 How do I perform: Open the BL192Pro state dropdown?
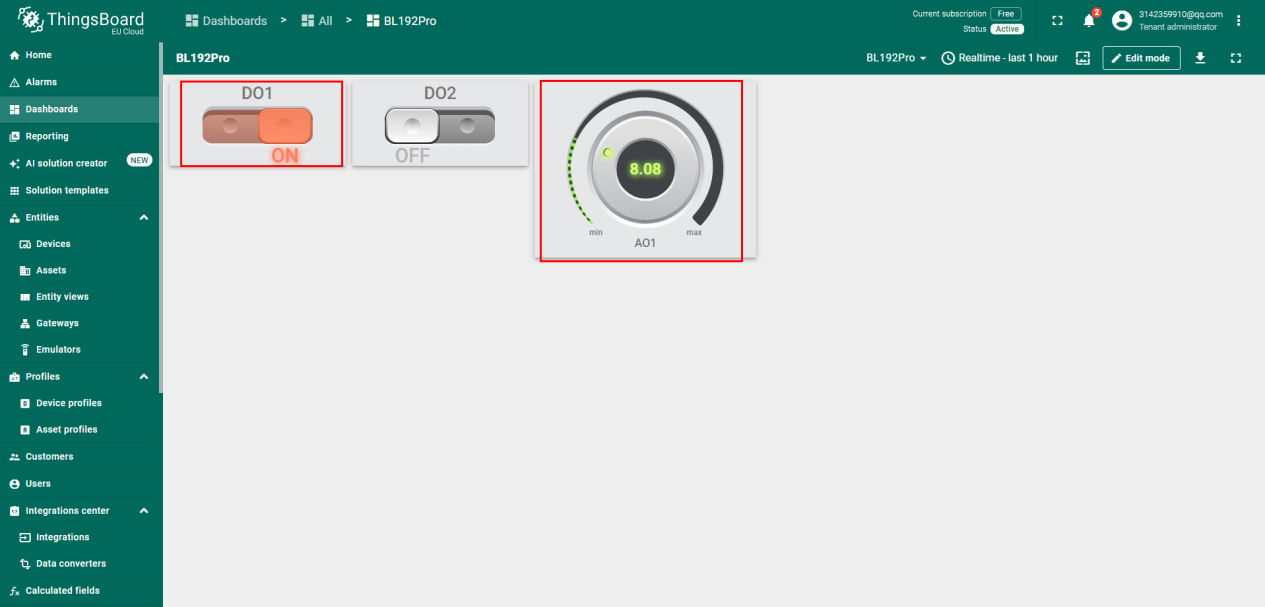pyautogui.click(x=896, y=58)
